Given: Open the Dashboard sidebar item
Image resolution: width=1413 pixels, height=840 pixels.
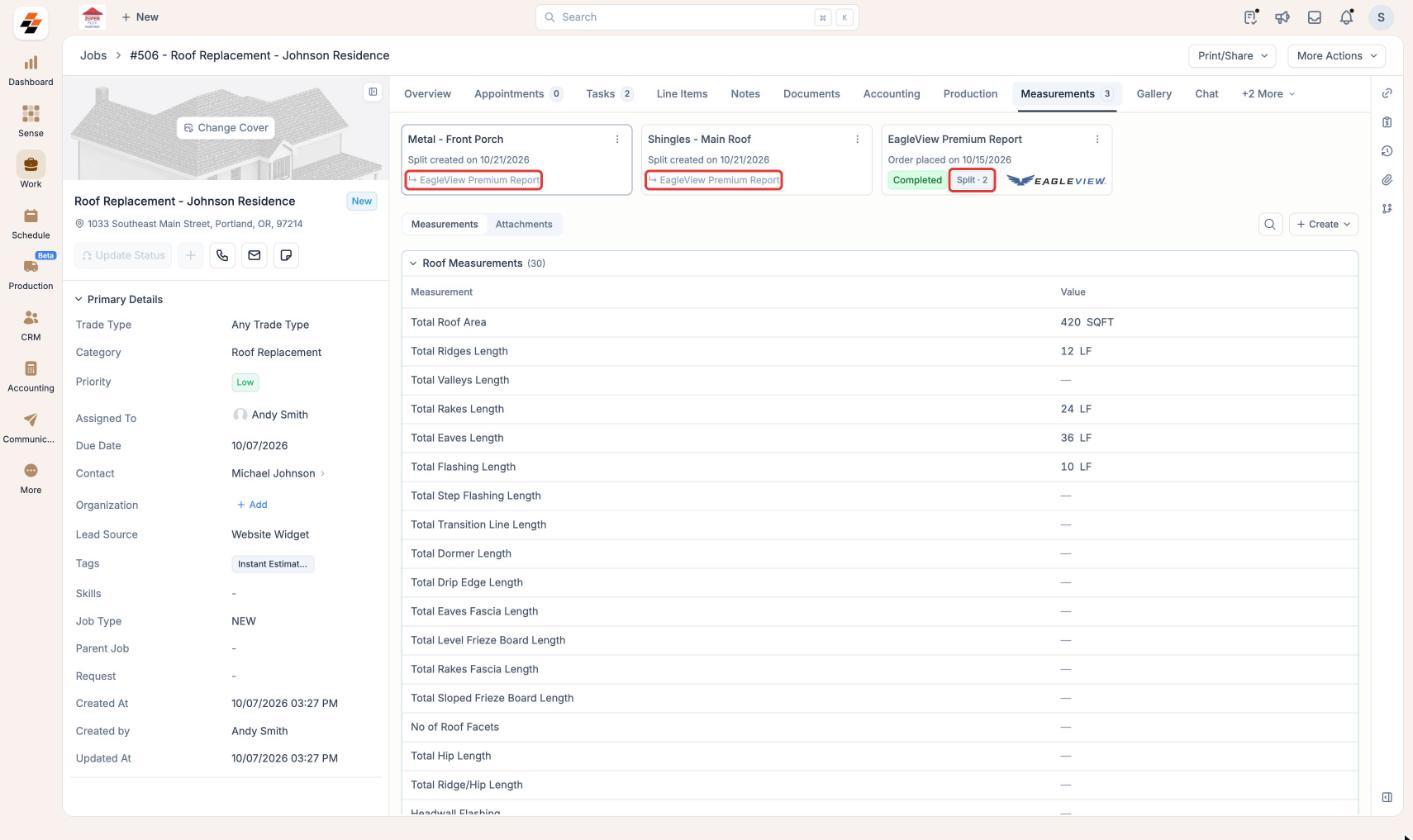Looking at the screenshot, I should 30,70.
